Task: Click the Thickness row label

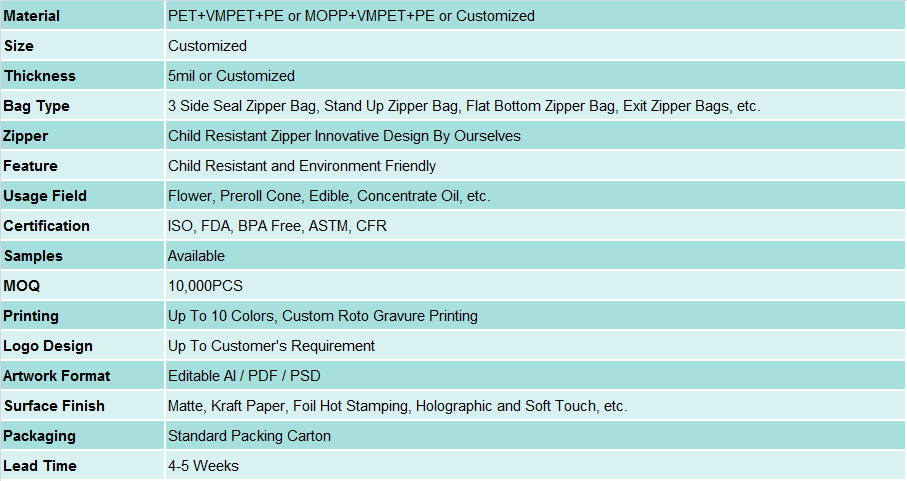Action: [40, 76]
